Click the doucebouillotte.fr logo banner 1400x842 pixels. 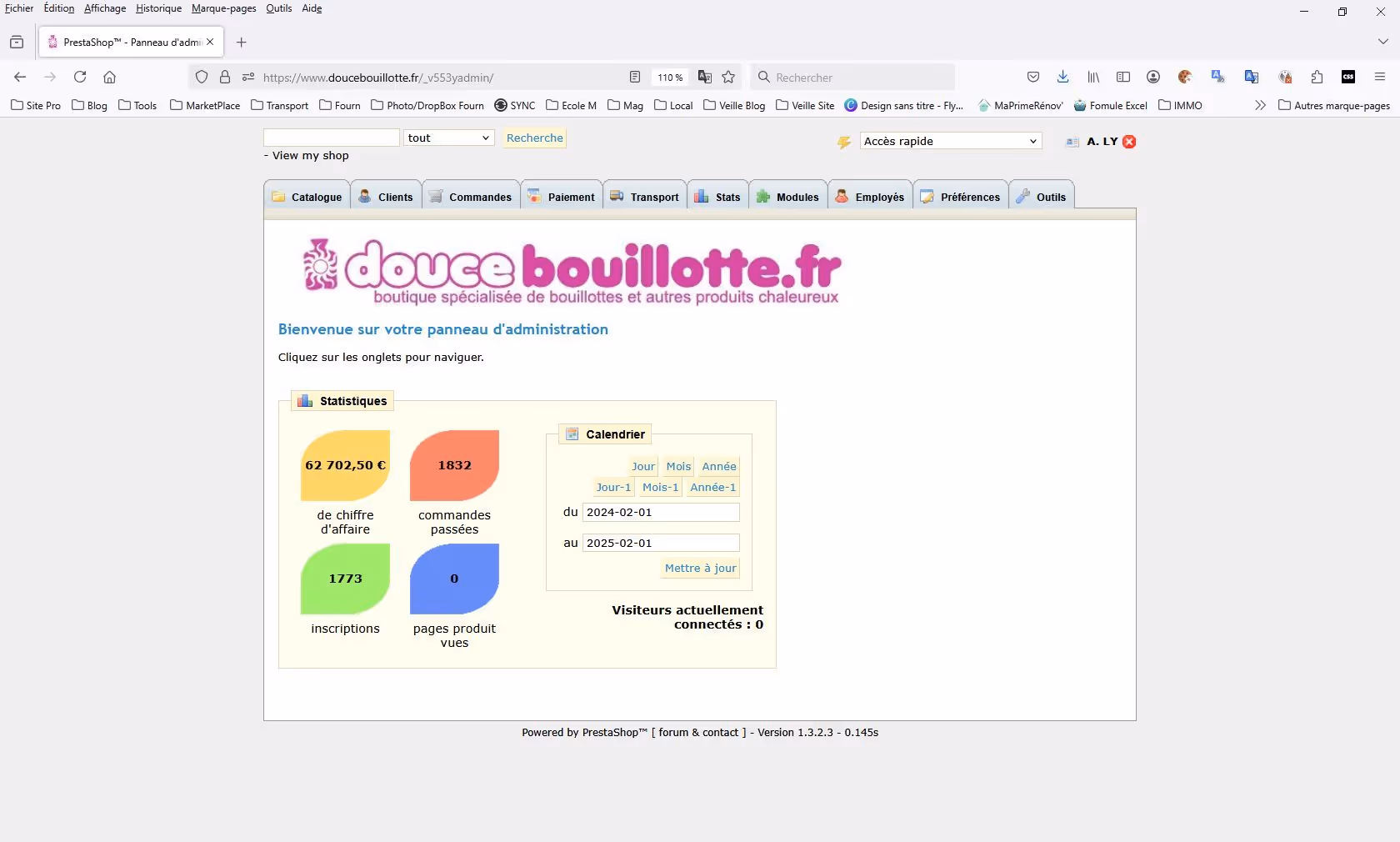point(572,272)
